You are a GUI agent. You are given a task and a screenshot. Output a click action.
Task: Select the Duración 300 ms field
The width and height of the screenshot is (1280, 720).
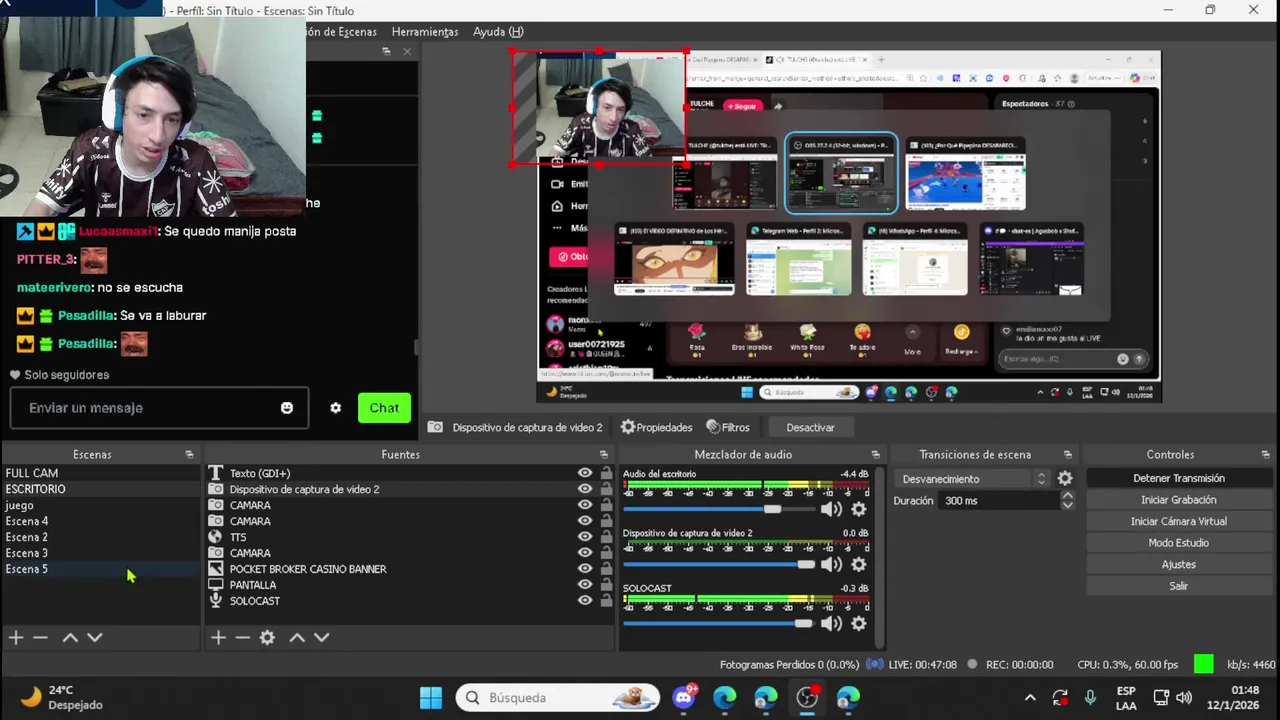(998, 501)
